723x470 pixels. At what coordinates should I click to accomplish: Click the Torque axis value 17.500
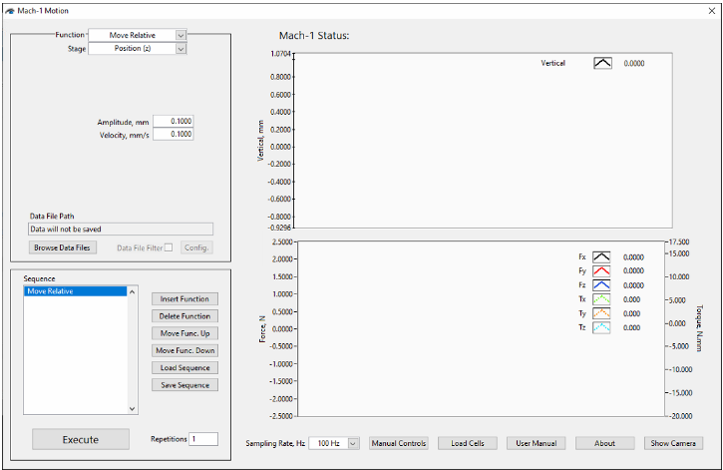(679, 242)
